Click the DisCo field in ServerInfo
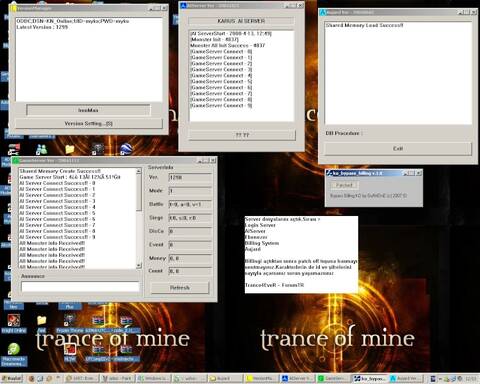The width and height of the screenshot is (480, 384). click(190, 231)
